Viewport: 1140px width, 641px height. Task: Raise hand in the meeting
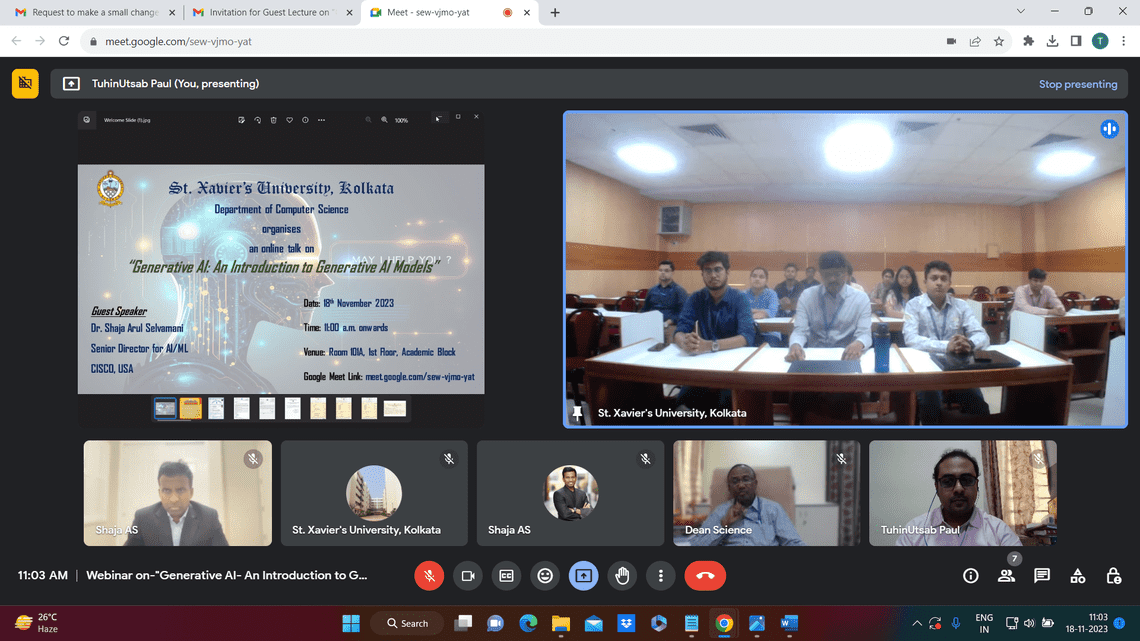click(622, 576)
